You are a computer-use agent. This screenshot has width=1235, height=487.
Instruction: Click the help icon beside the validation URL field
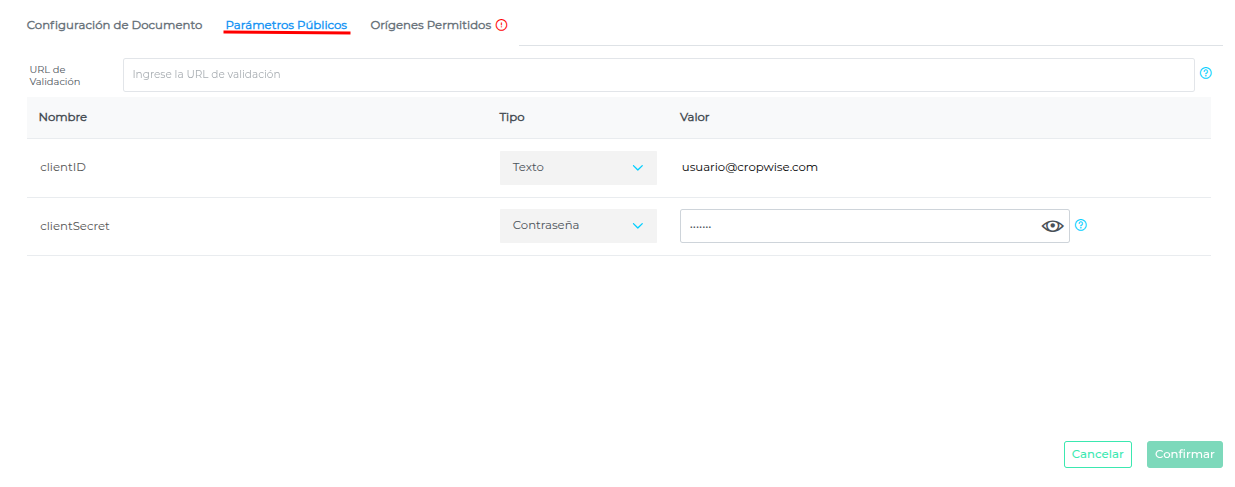pos(1206,73)
